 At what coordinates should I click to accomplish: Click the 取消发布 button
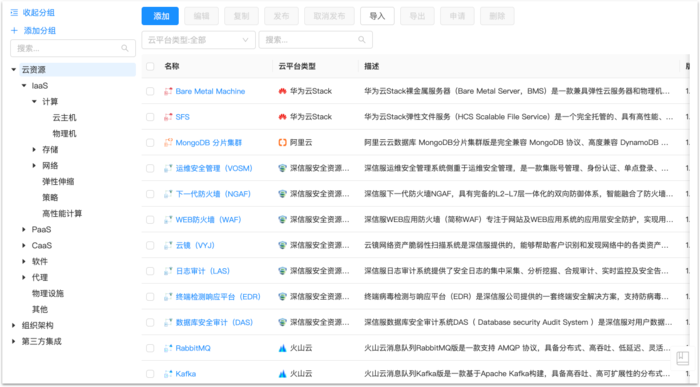[329, 16]
